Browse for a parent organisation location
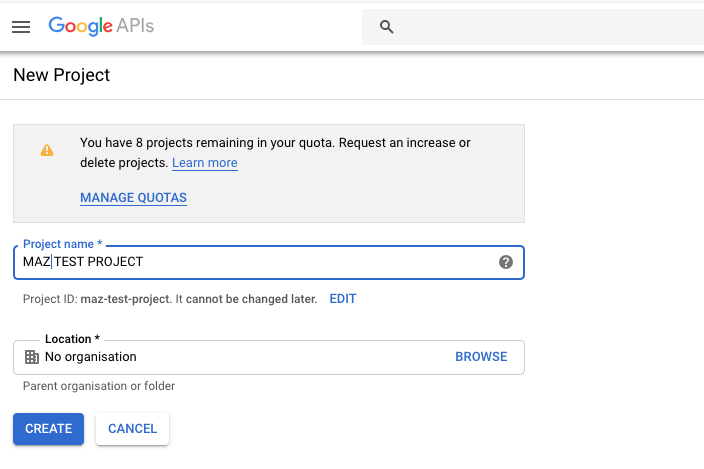704x469 pixels. (x=481, y=357)
